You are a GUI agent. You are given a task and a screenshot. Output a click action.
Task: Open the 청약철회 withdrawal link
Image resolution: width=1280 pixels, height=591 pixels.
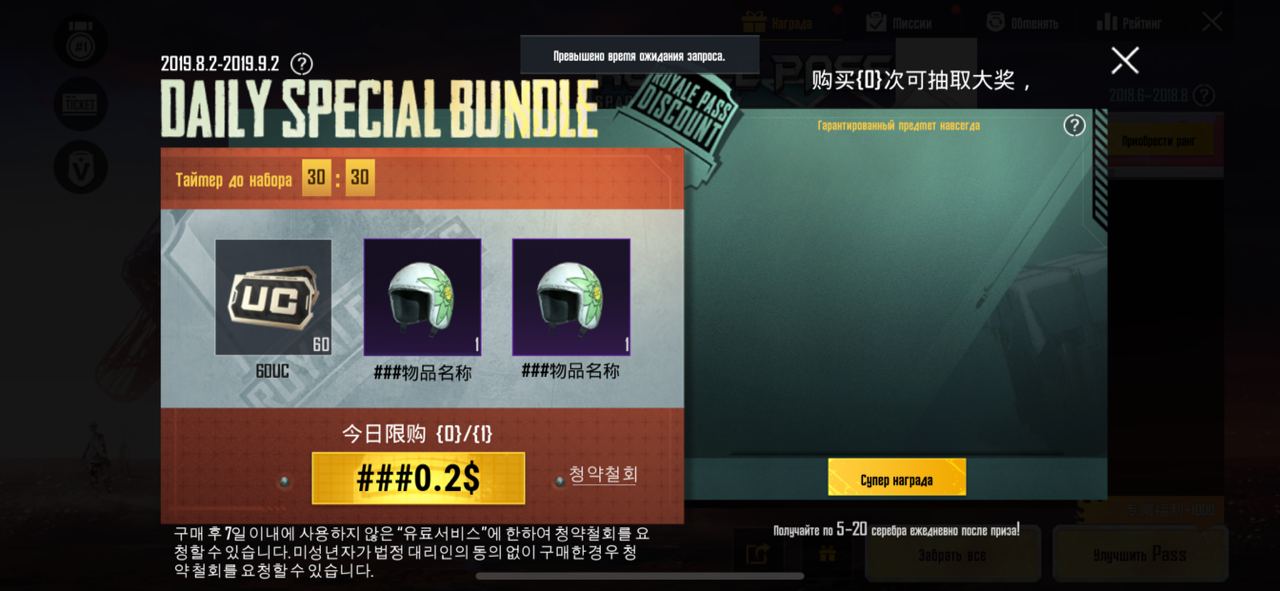point(603,474)
